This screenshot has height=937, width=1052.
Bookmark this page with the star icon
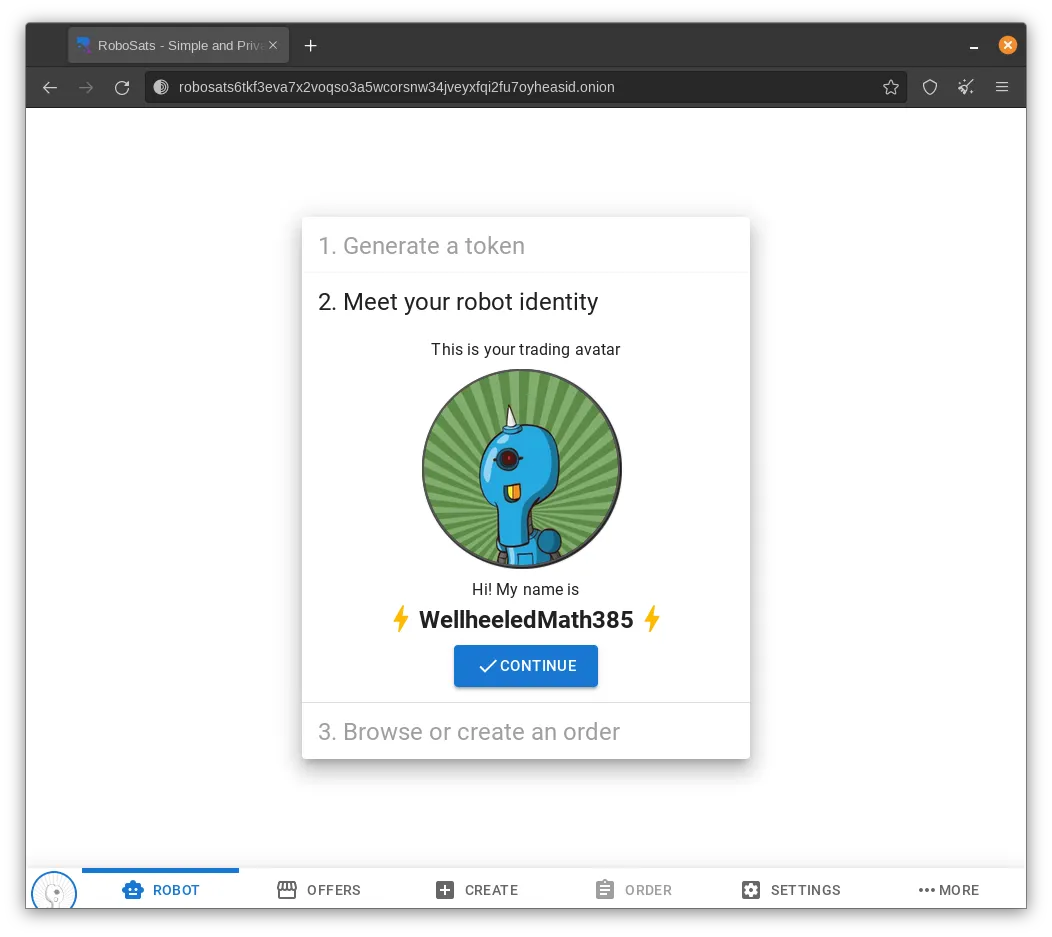click(x=891, y=87)
